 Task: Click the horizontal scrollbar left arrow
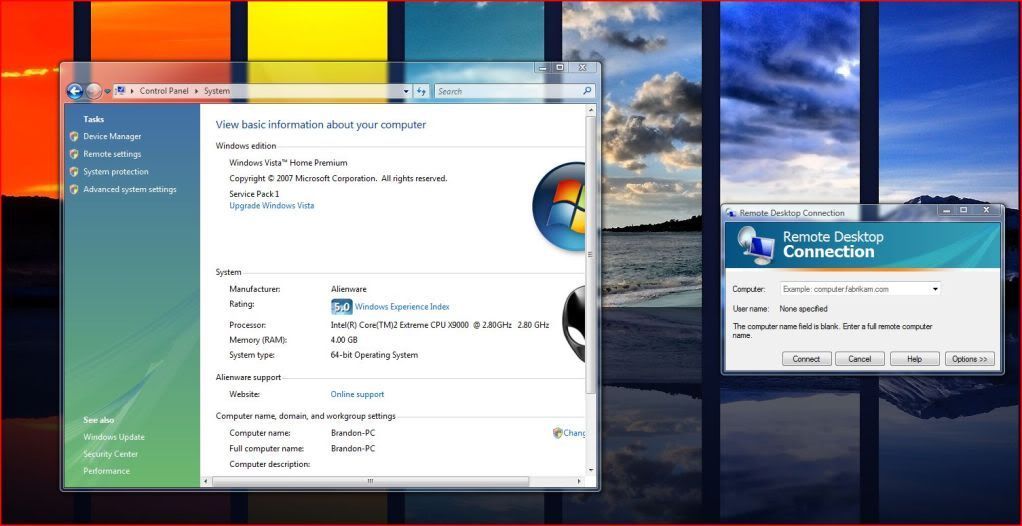(x=206, y=482)
